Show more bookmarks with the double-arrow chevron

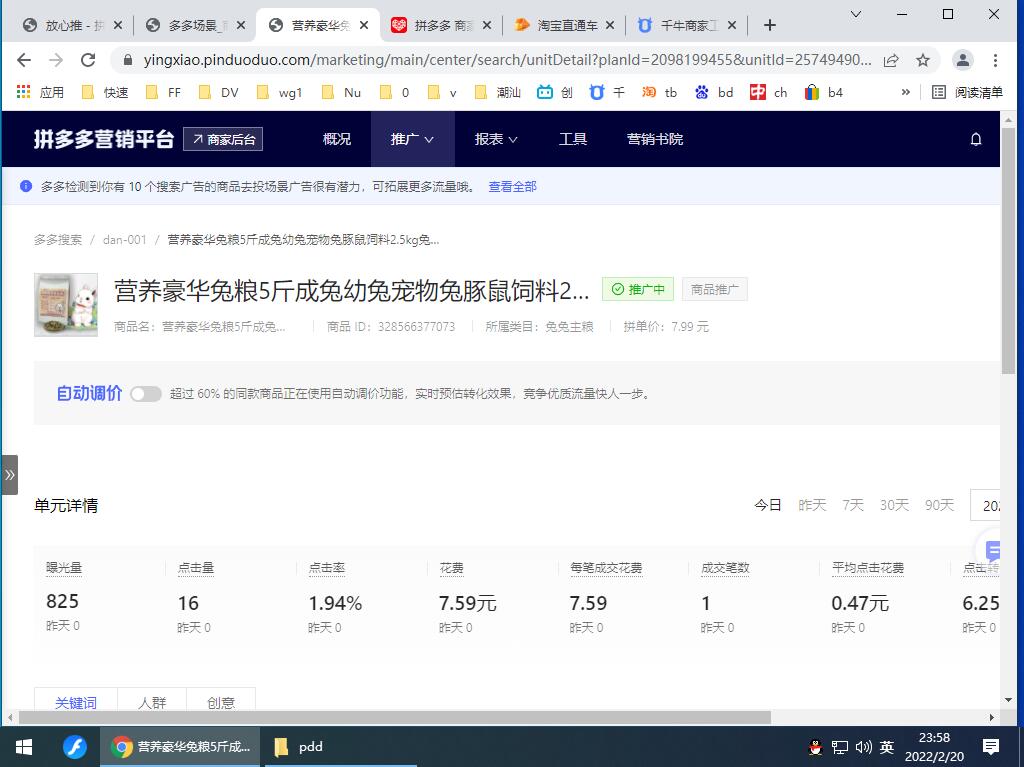pos(905,92)
